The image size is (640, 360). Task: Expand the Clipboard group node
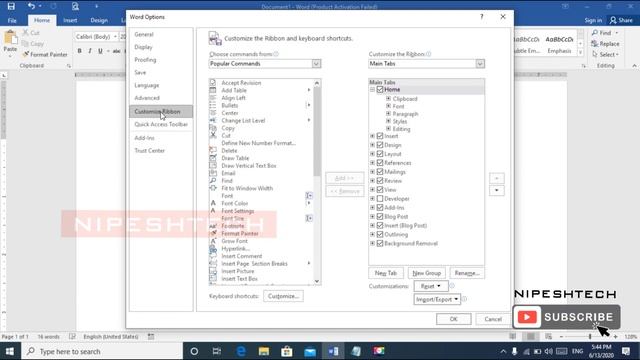(x=388, y=98)
